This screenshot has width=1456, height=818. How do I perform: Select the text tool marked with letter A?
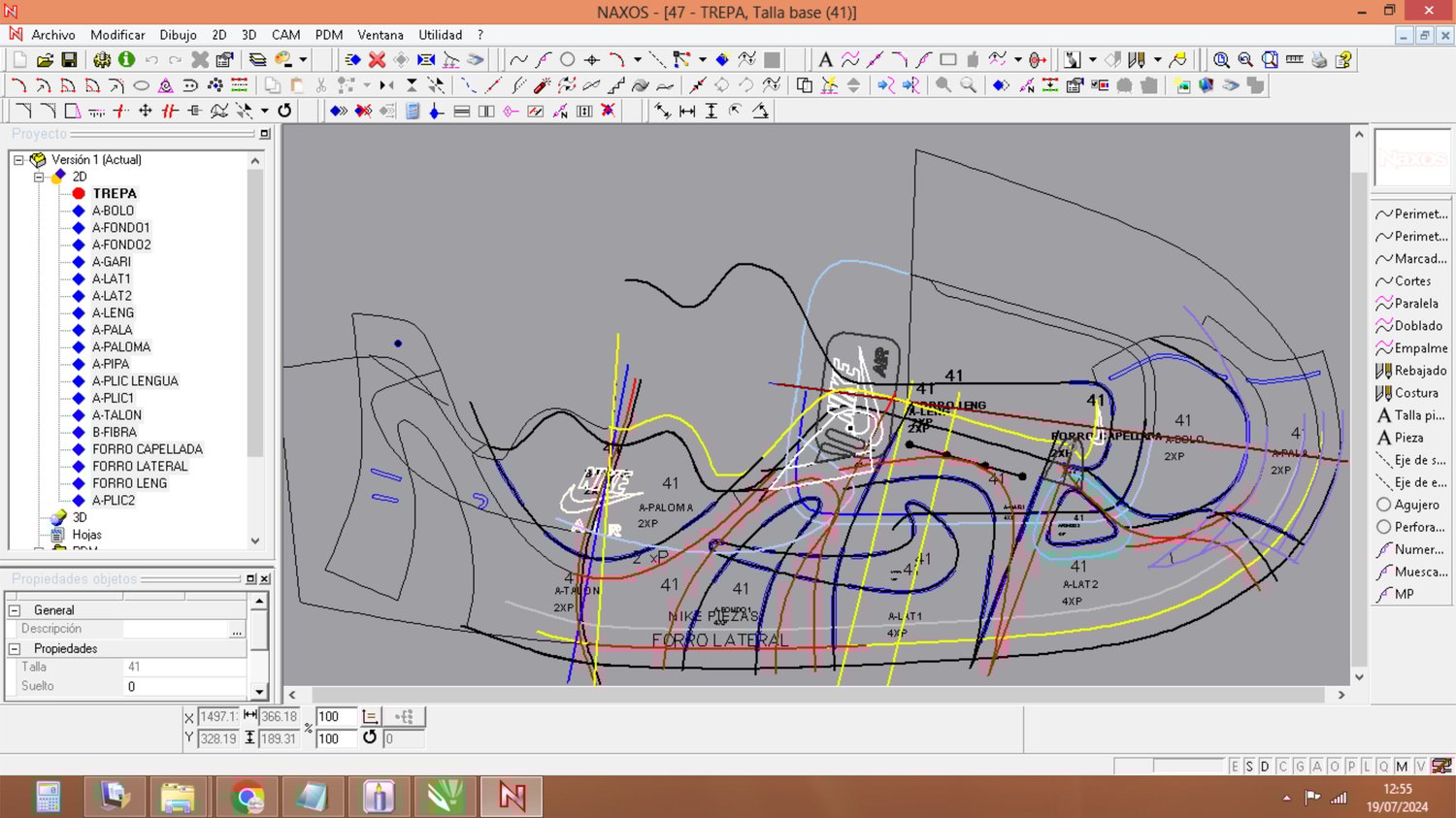coord(825,60)
